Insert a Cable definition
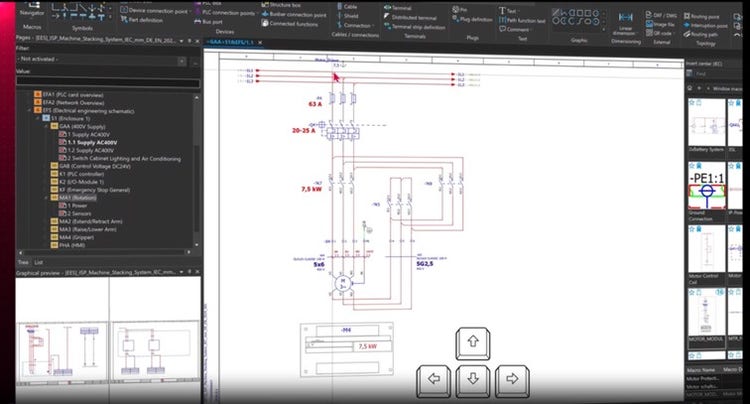Viewport: 750px width, 404px height. (347, 7)
